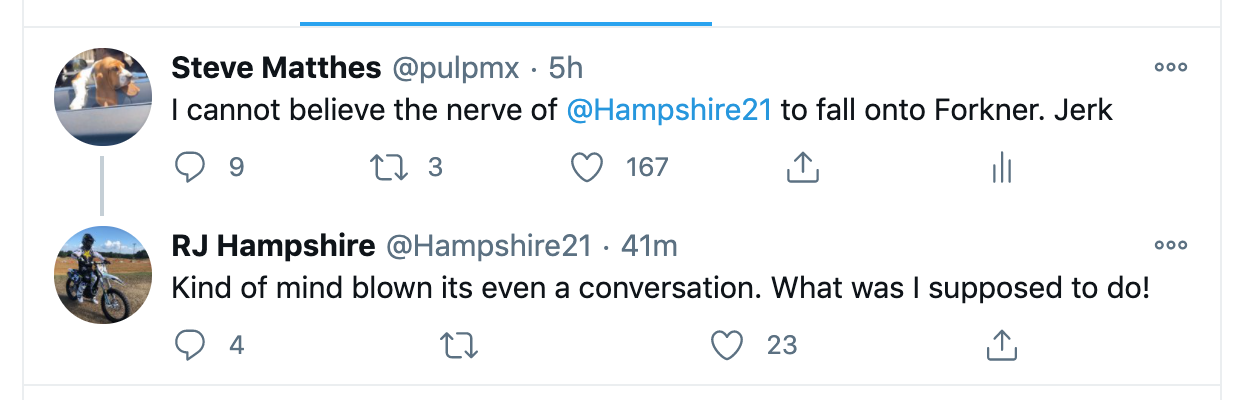Share RJ Hampshire's reply
Image resolution: width=1254 pixels, height=400 pixels.
1001,346
